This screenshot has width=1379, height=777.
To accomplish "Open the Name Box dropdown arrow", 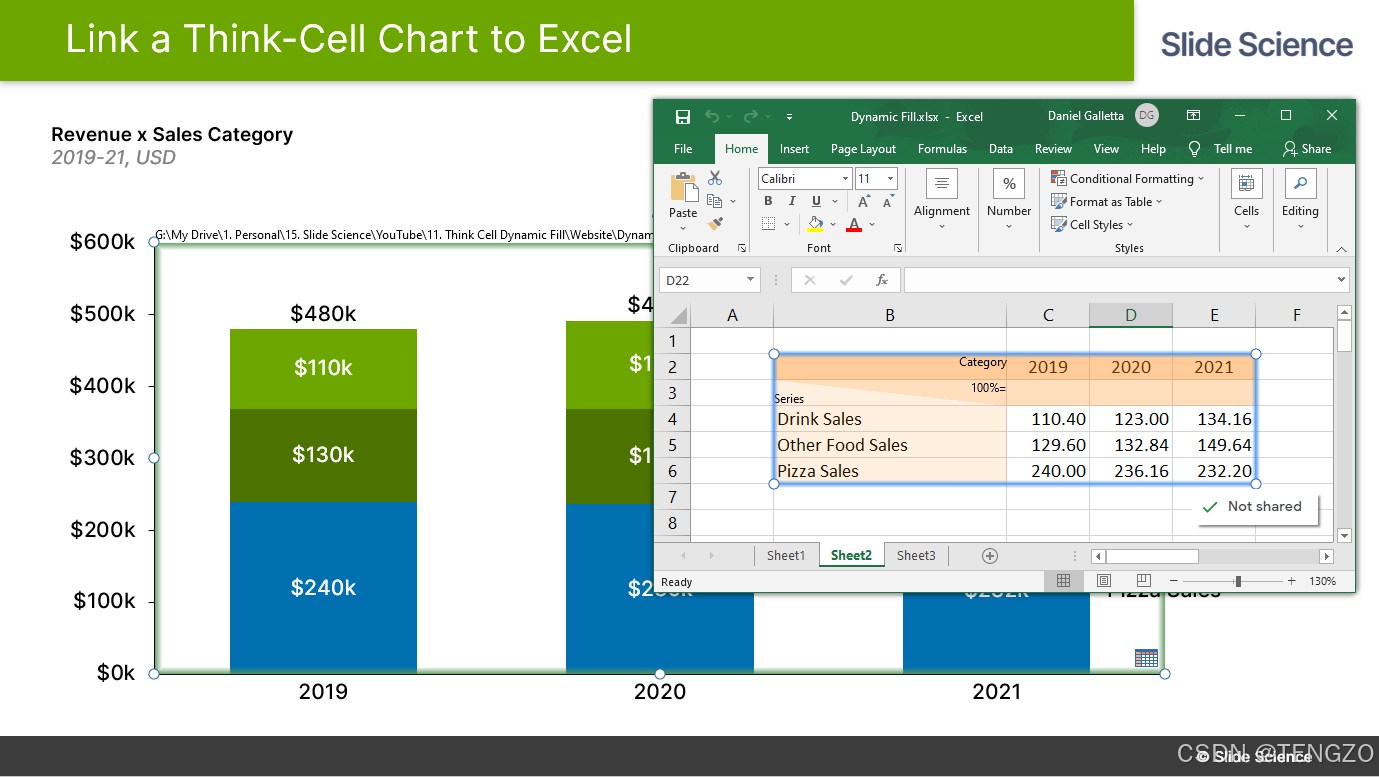I will click(750, 281).
